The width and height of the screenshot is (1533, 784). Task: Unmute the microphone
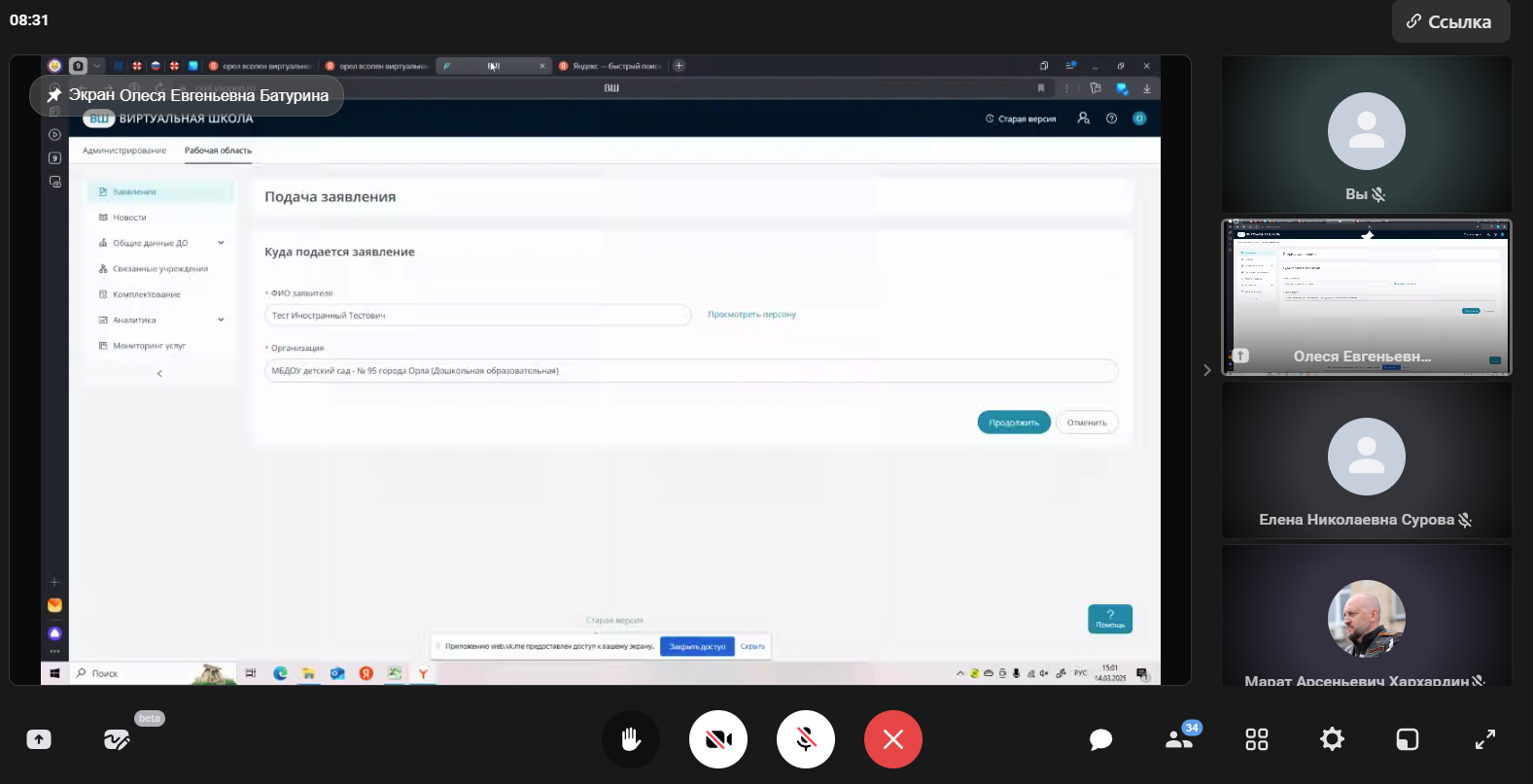pyautogui.click(x=806, y=739)
